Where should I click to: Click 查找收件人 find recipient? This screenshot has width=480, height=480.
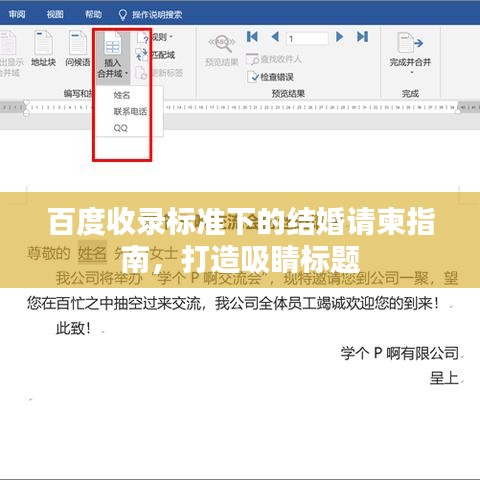coord(274,59)
